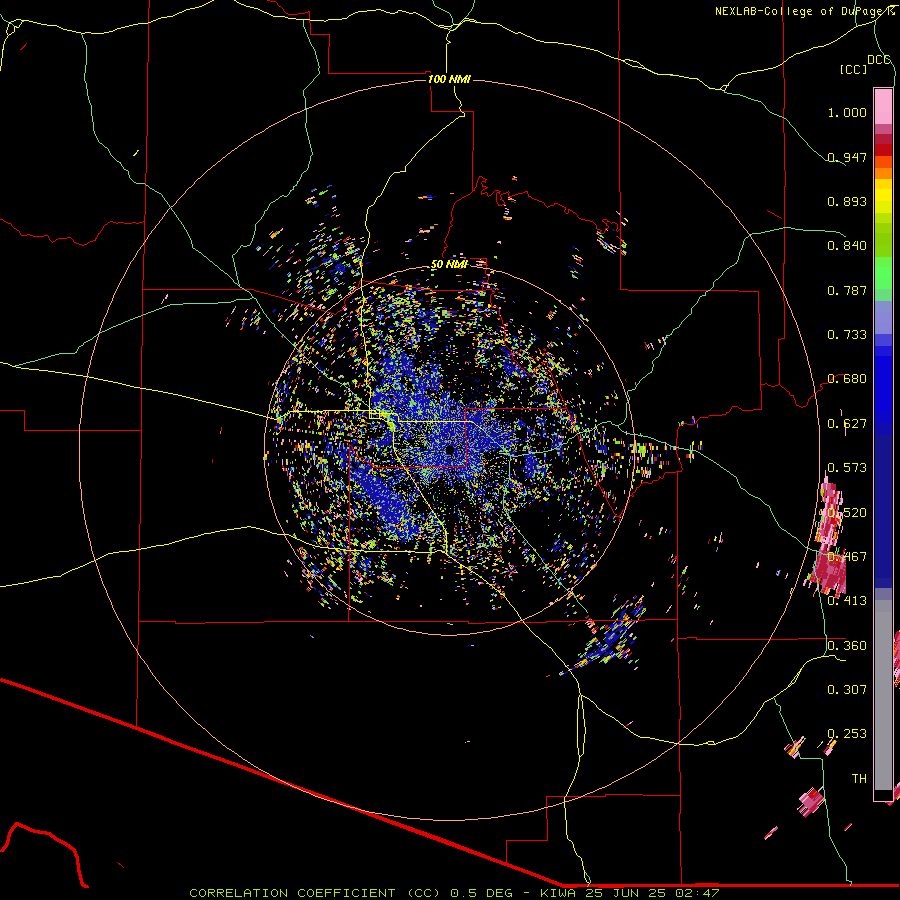Click the DCC product label
This screenshot has width=900, height=900.
pyautogui.click(x=878, y=60)
